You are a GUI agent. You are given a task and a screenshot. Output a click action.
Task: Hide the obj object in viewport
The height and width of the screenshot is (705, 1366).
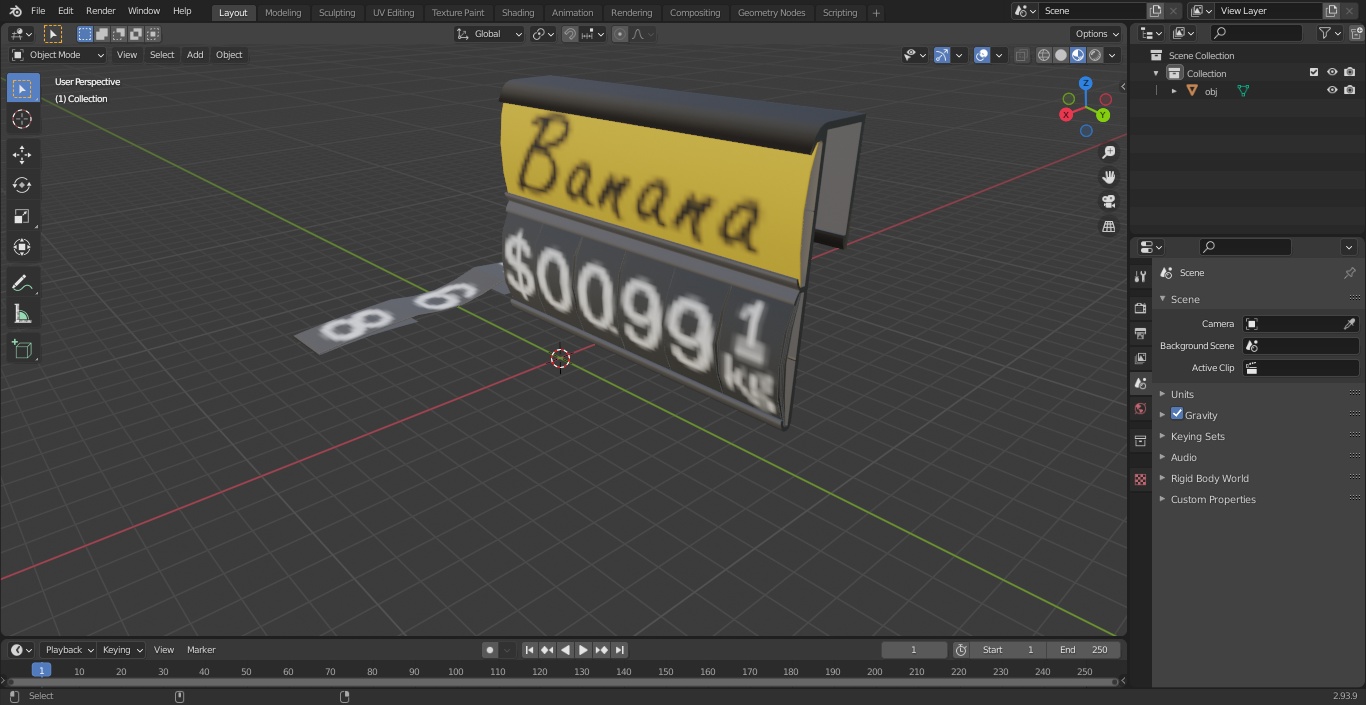click(1332, 90)
